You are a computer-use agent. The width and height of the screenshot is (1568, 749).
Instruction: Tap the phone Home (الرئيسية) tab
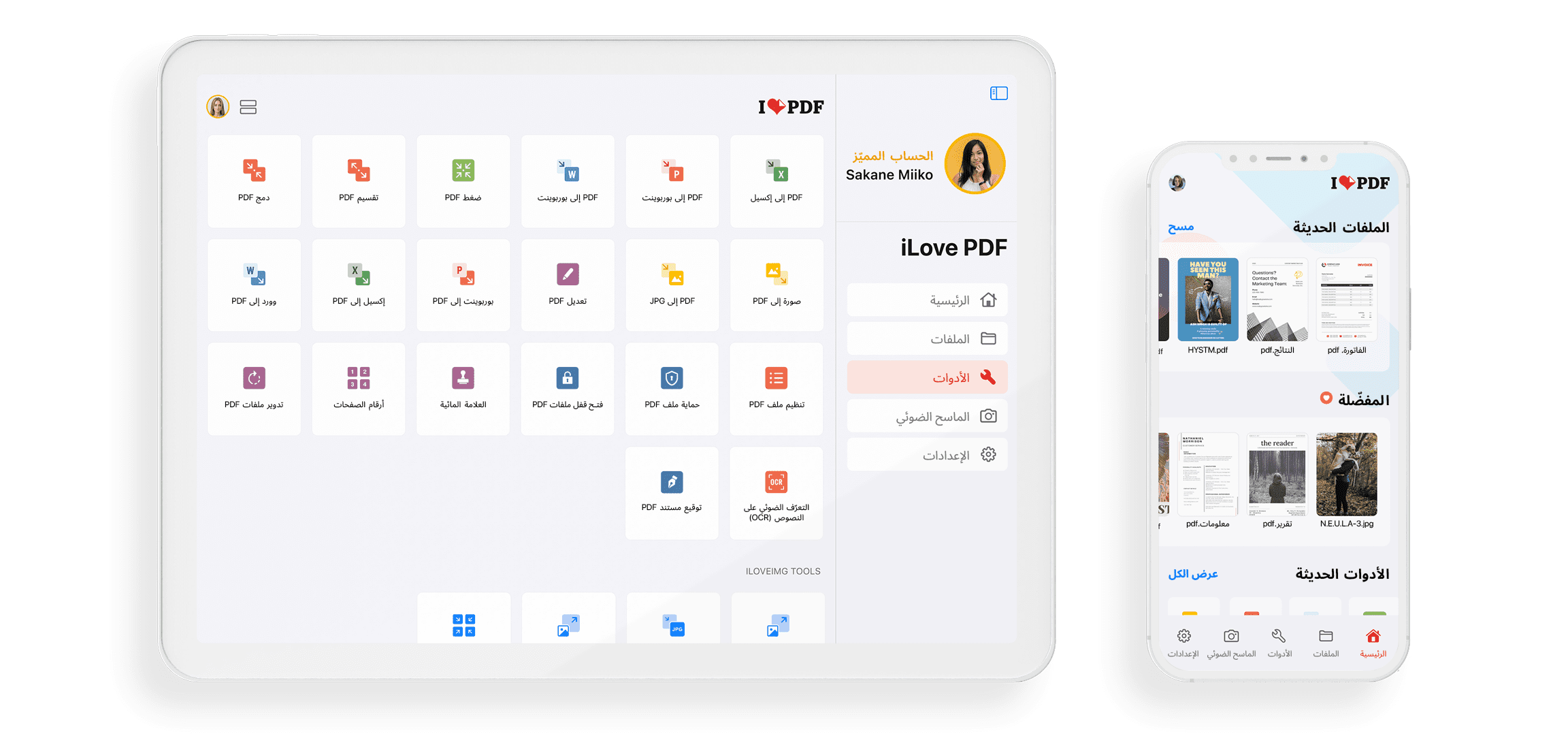1373,643
